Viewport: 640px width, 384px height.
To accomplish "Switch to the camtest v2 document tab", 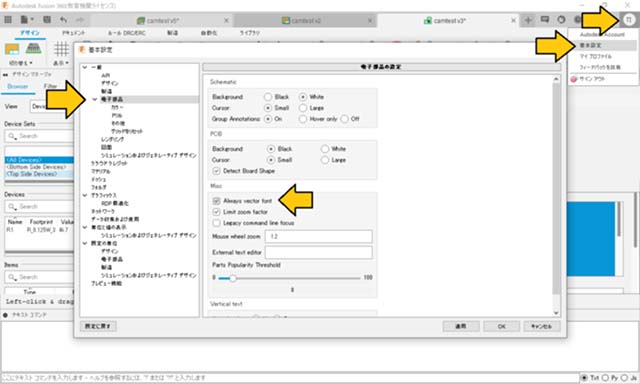I will point(306,20).
